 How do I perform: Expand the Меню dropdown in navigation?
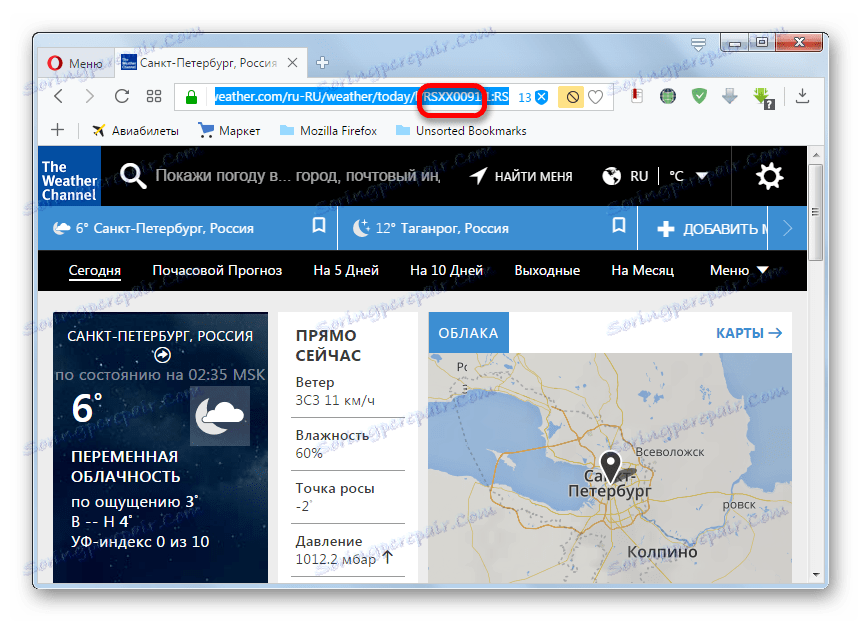(738, 271)
